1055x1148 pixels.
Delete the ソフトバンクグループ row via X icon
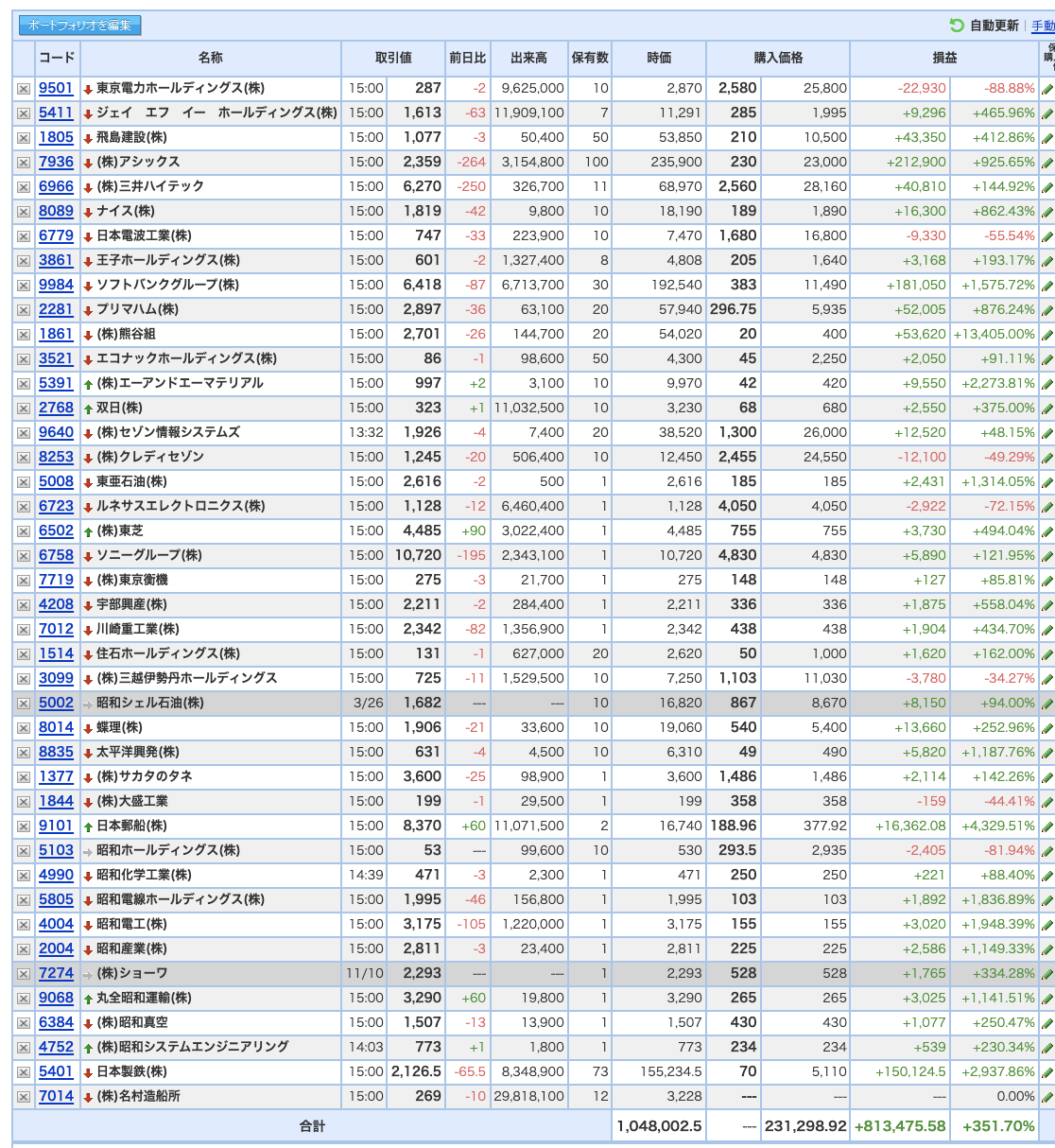point(24,286)
